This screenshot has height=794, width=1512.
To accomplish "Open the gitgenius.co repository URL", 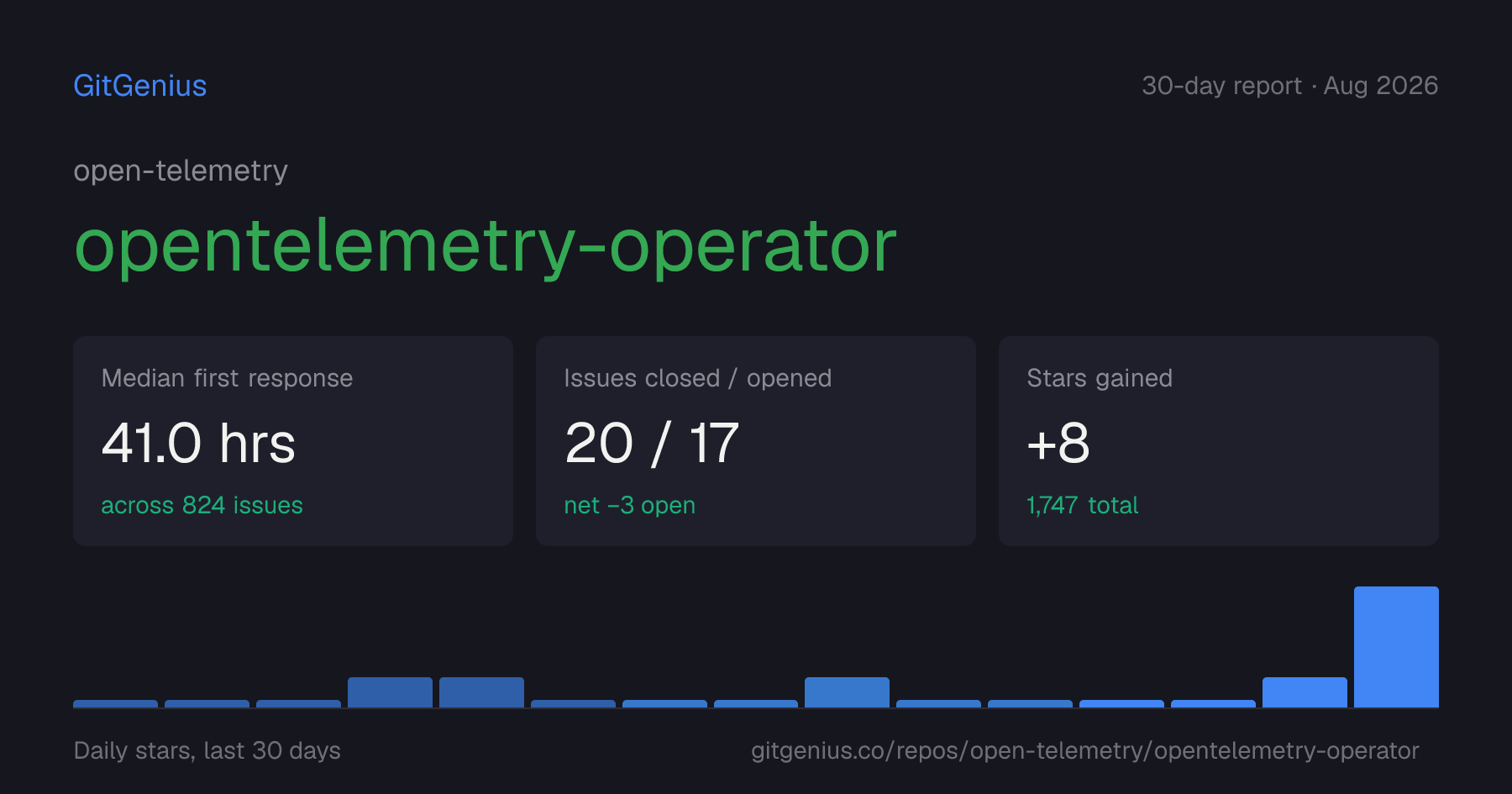I will coord(1085,750).
